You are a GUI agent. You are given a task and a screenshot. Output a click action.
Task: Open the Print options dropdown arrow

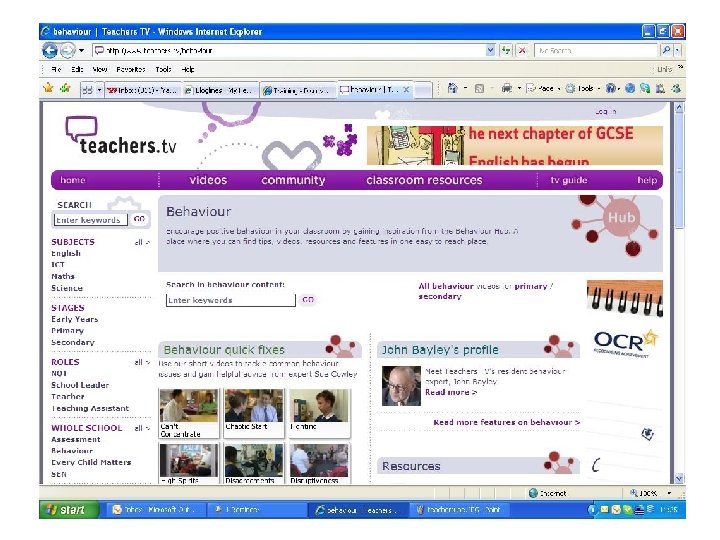[519, 88]
